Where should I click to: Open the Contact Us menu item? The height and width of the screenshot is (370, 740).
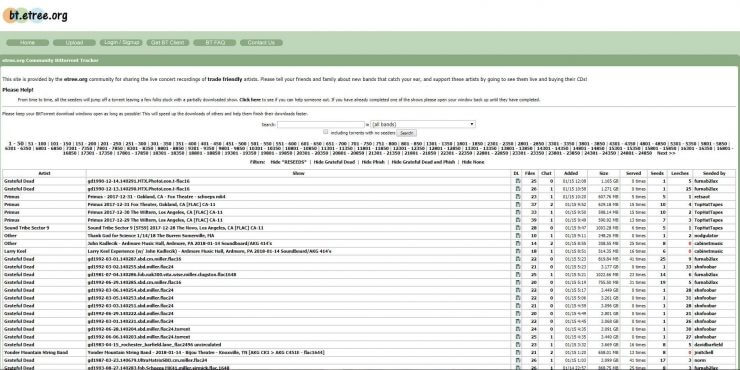(x=261, y=43)
